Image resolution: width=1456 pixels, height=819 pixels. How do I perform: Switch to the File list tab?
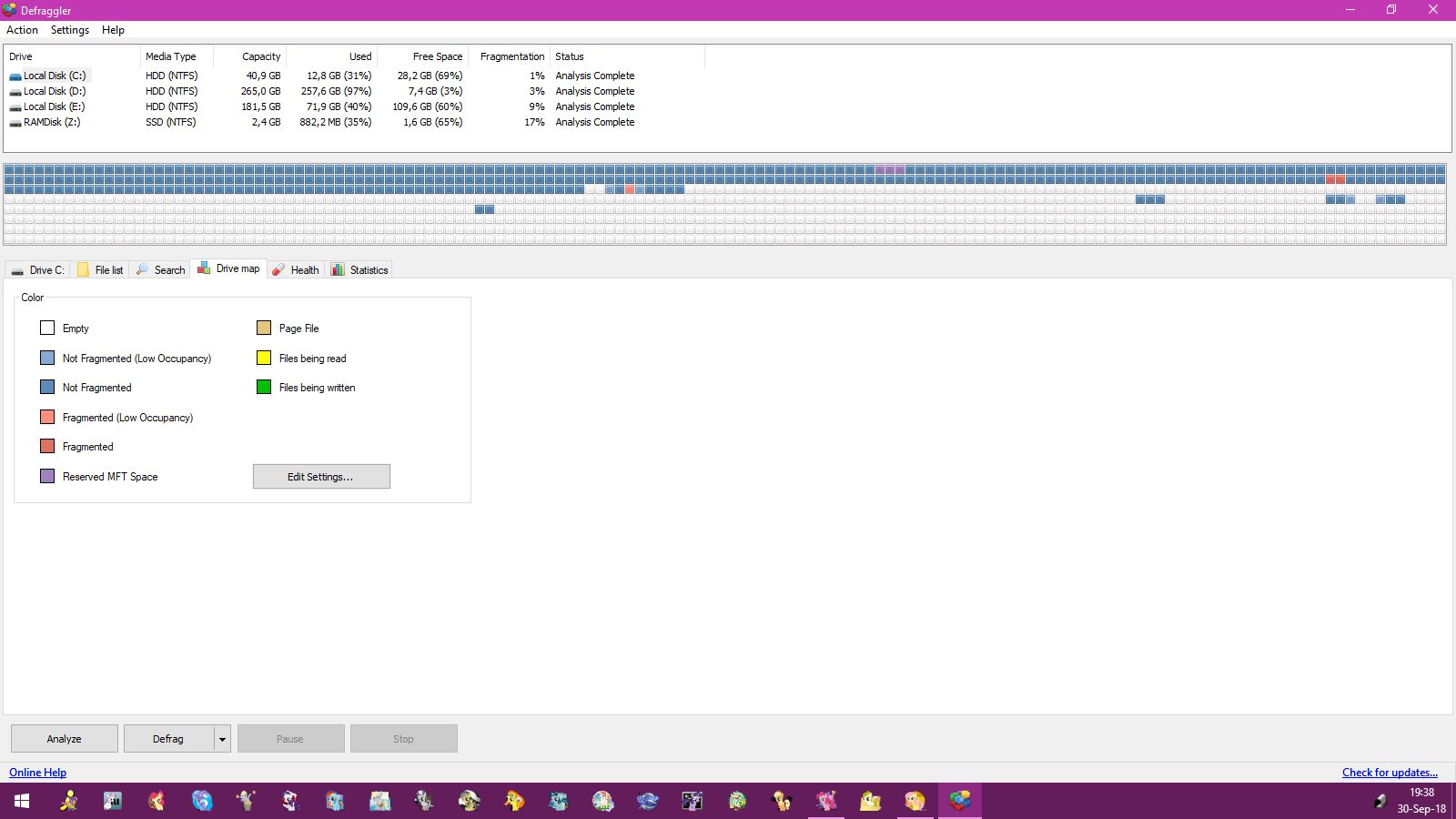pos(100,270)
